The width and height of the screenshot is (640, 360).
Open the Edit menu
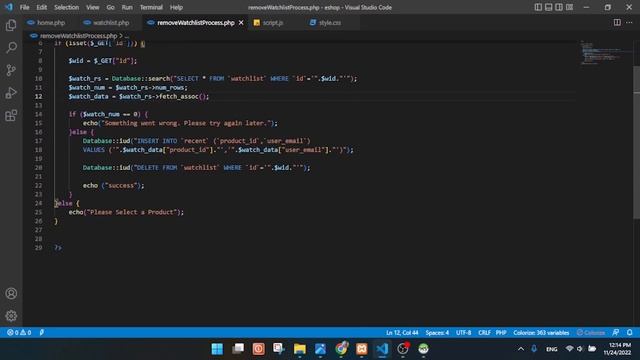pos(42,7)
